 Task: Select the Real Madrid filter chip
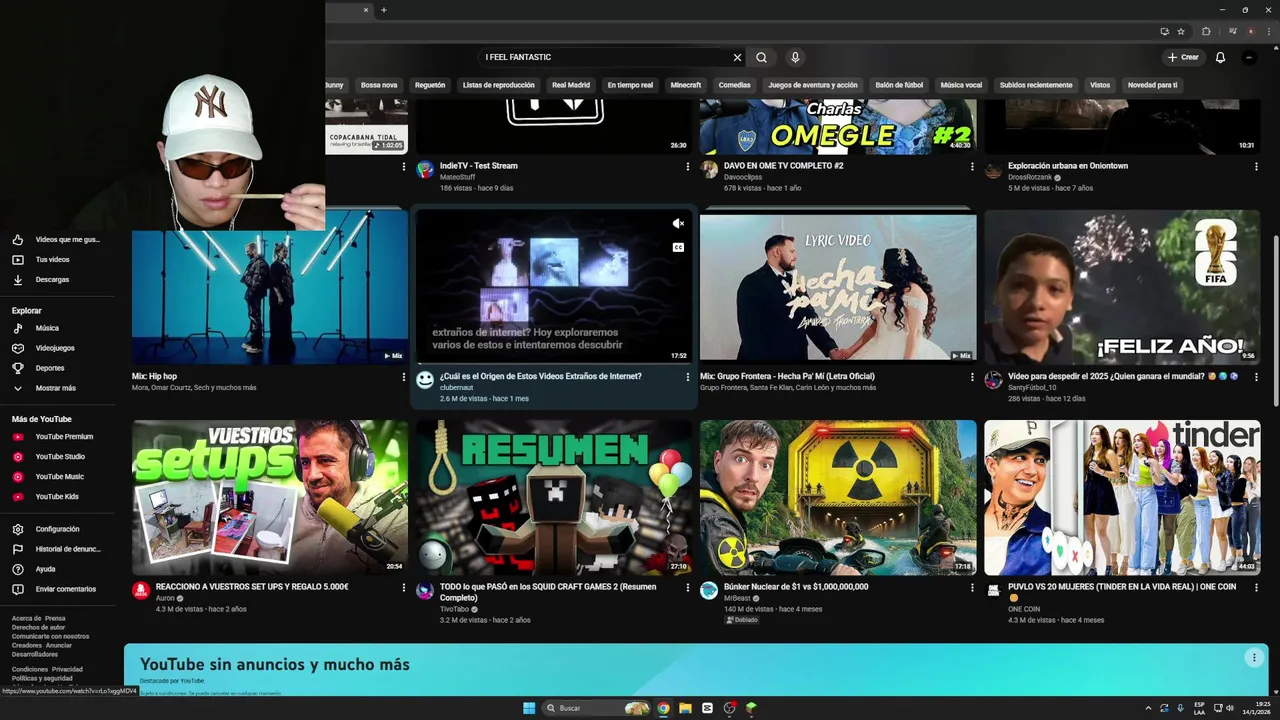(x=571, y=85)
